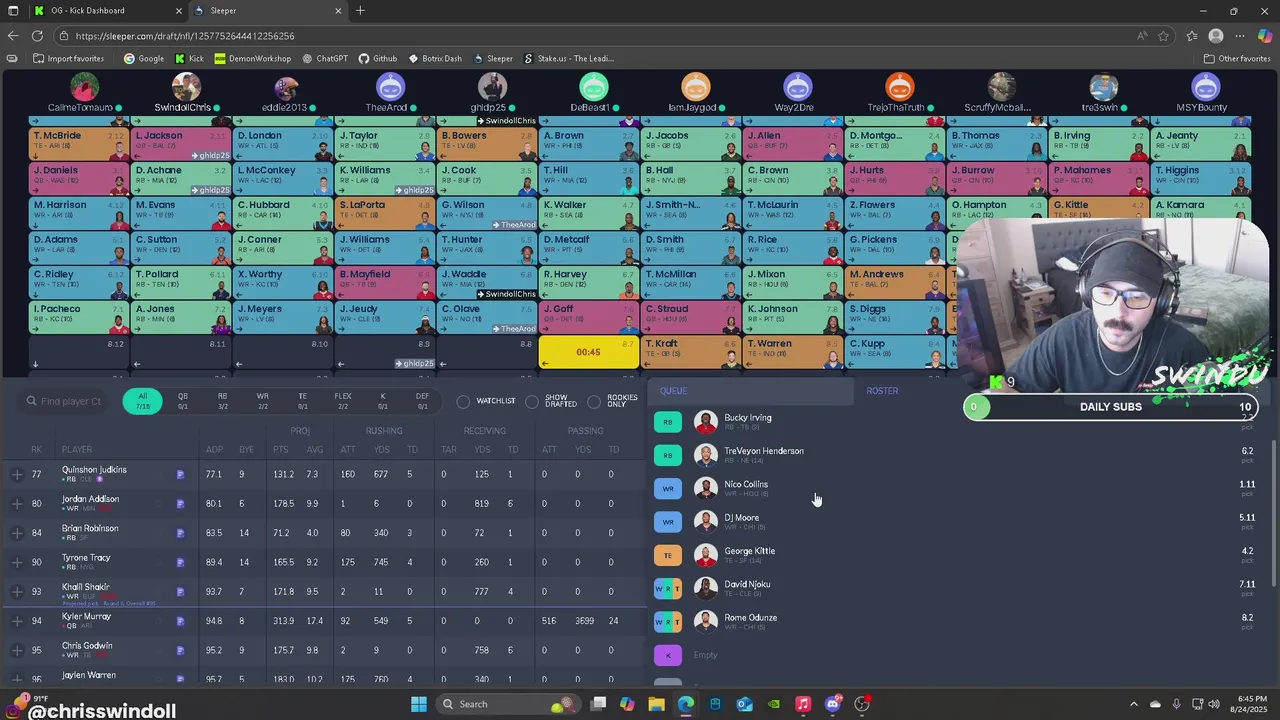Open Other favorites folder in bookmarks bar
Screen dimensions: 1280x720
1237,58
